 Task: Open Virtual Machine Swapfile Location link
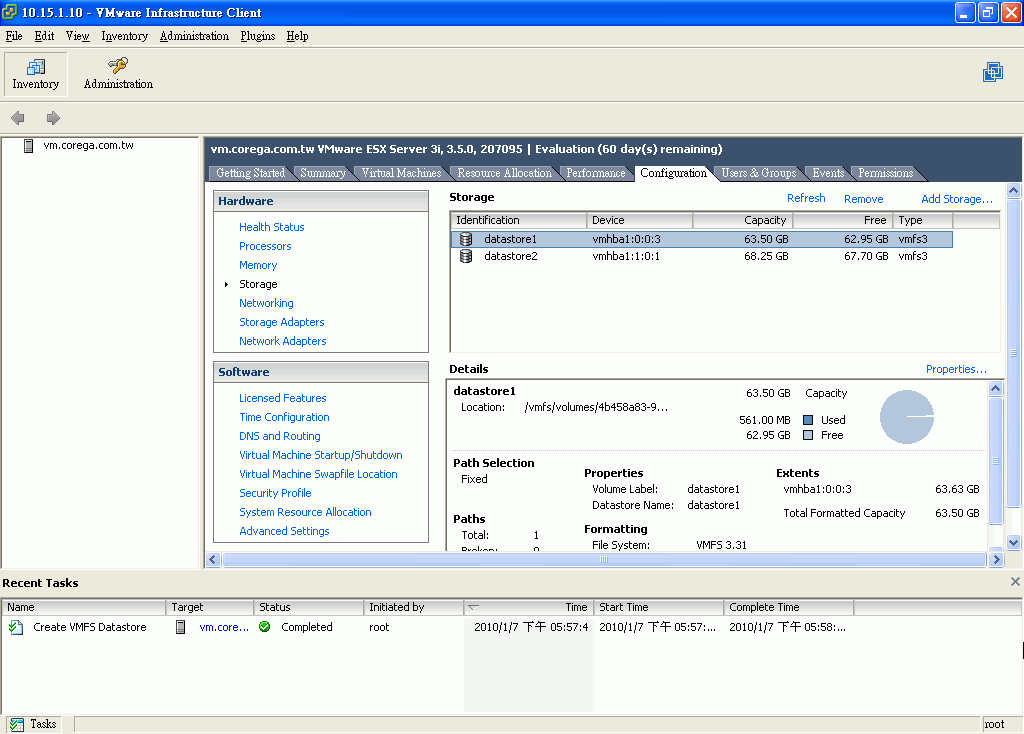click(x=318, y=474)
